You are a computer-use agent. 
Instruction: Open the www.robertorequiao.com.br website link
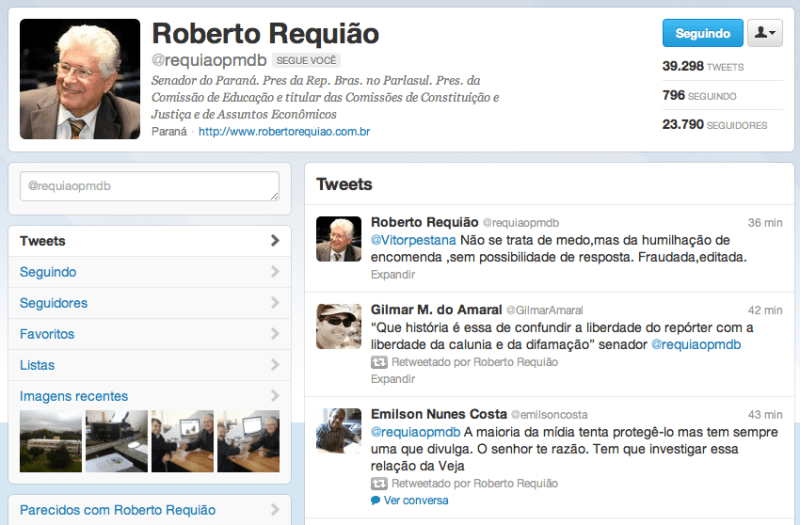284,132
